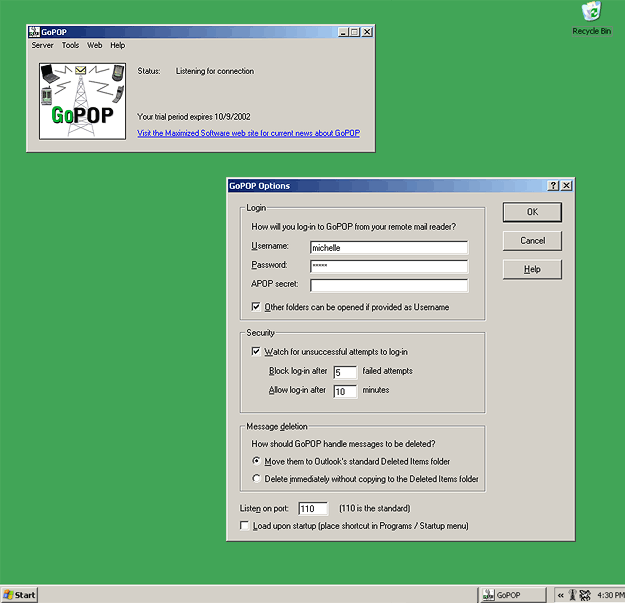Click the (110 is the standard) note
This screenshot has height=603, width=625.
coord(375,508)
